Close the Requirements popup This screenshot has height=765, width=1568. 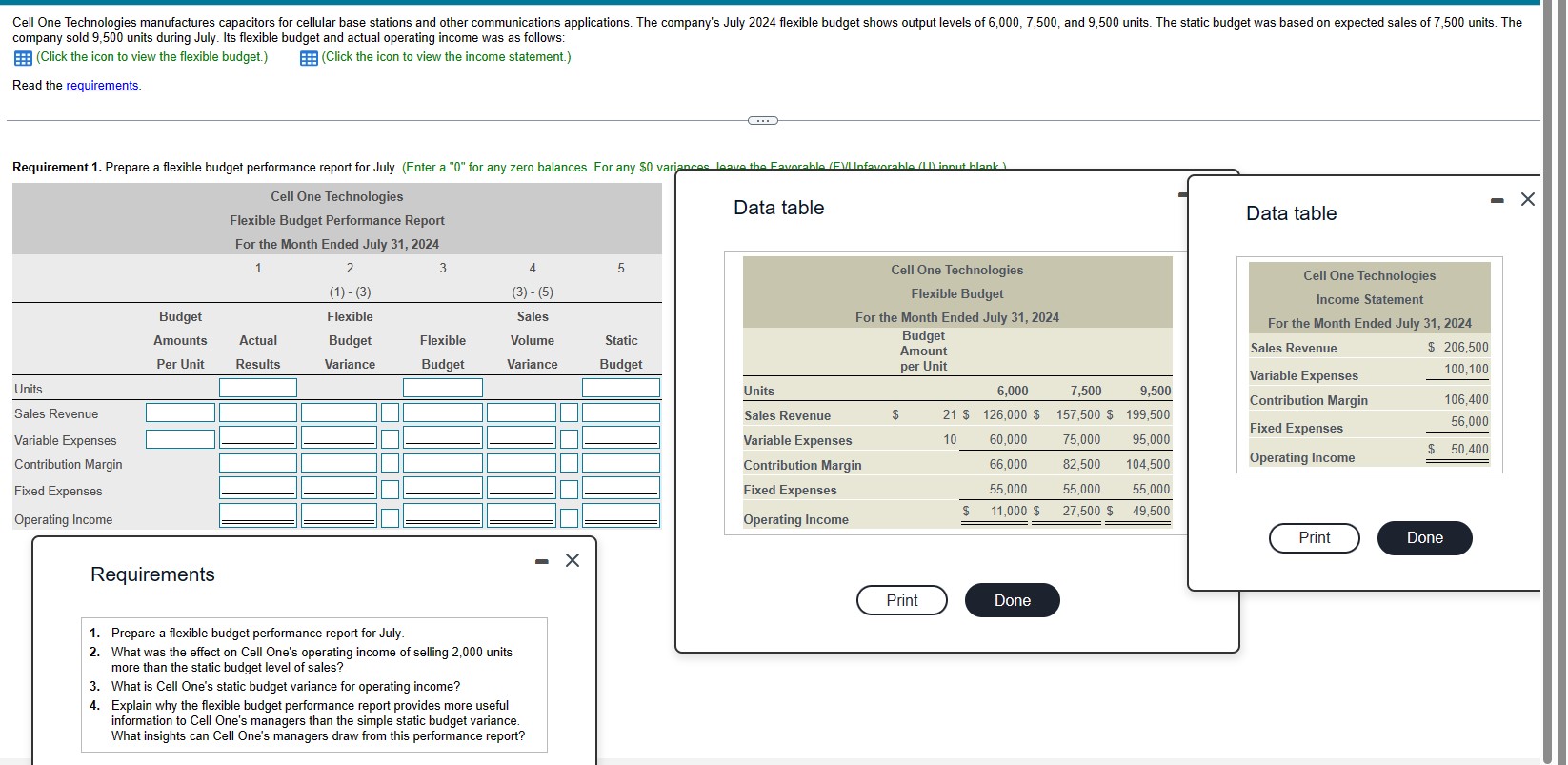coord(573,560)
